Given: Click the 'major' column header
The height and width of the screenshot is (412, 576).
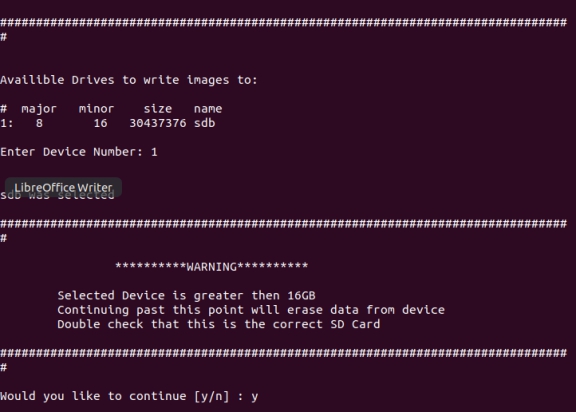Looking at the screenshot, I should pos(39,109).
